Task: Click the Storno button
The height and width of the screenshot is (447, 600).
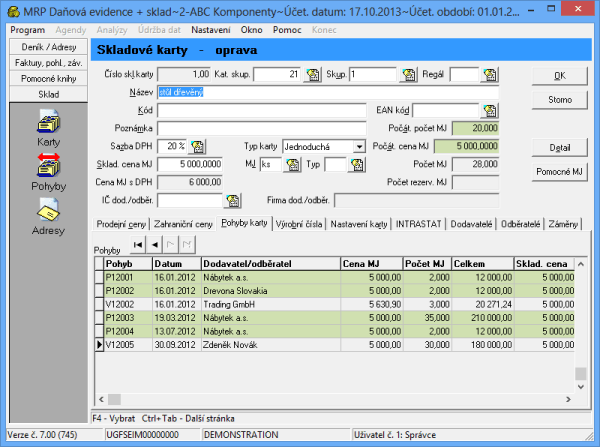Action: pyautogui.click(x=560, y=100)
